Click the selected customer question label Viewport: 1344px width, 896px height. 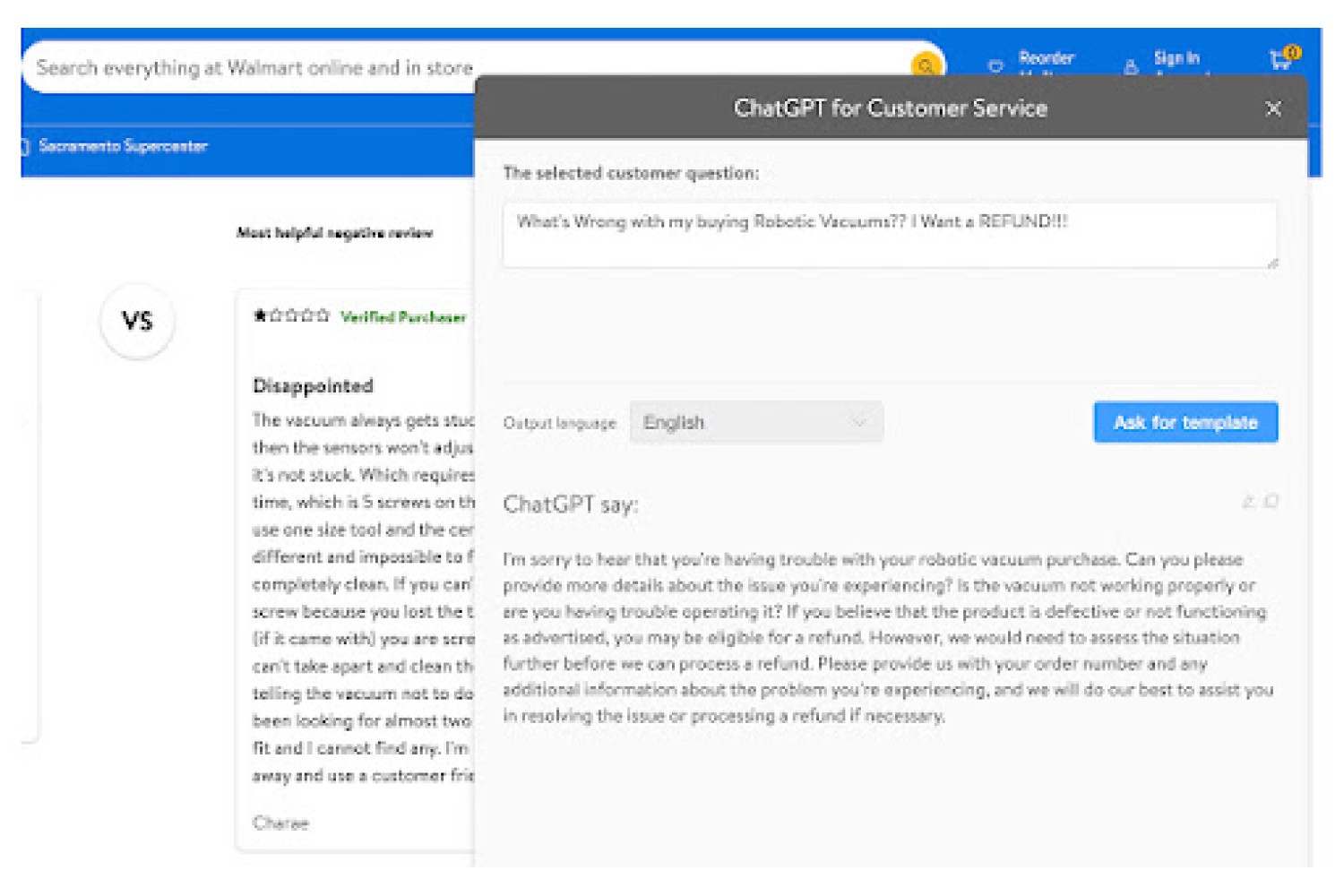click(x=631, y=173)
